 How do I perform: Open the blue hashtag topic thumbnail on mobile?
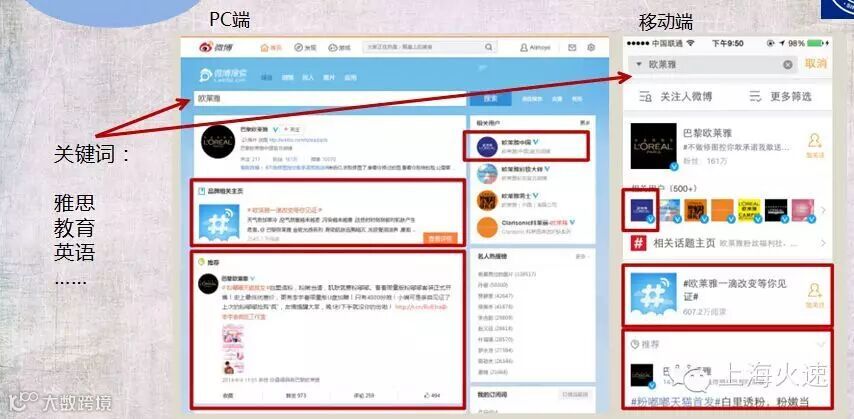click(x=654, y=295)
